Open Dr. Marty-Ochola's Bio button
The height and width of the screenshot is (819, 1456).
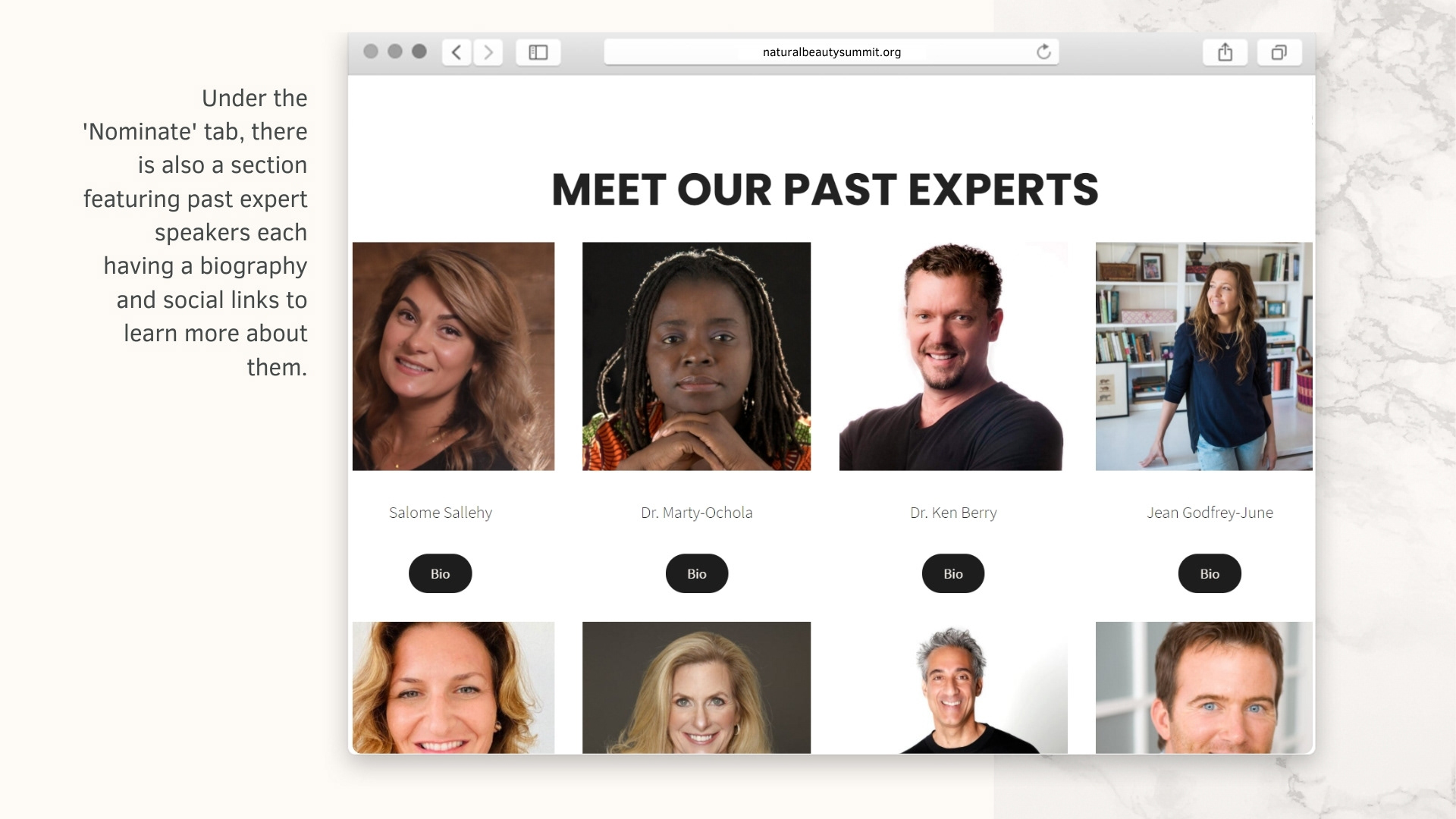[x=697, y=573]
